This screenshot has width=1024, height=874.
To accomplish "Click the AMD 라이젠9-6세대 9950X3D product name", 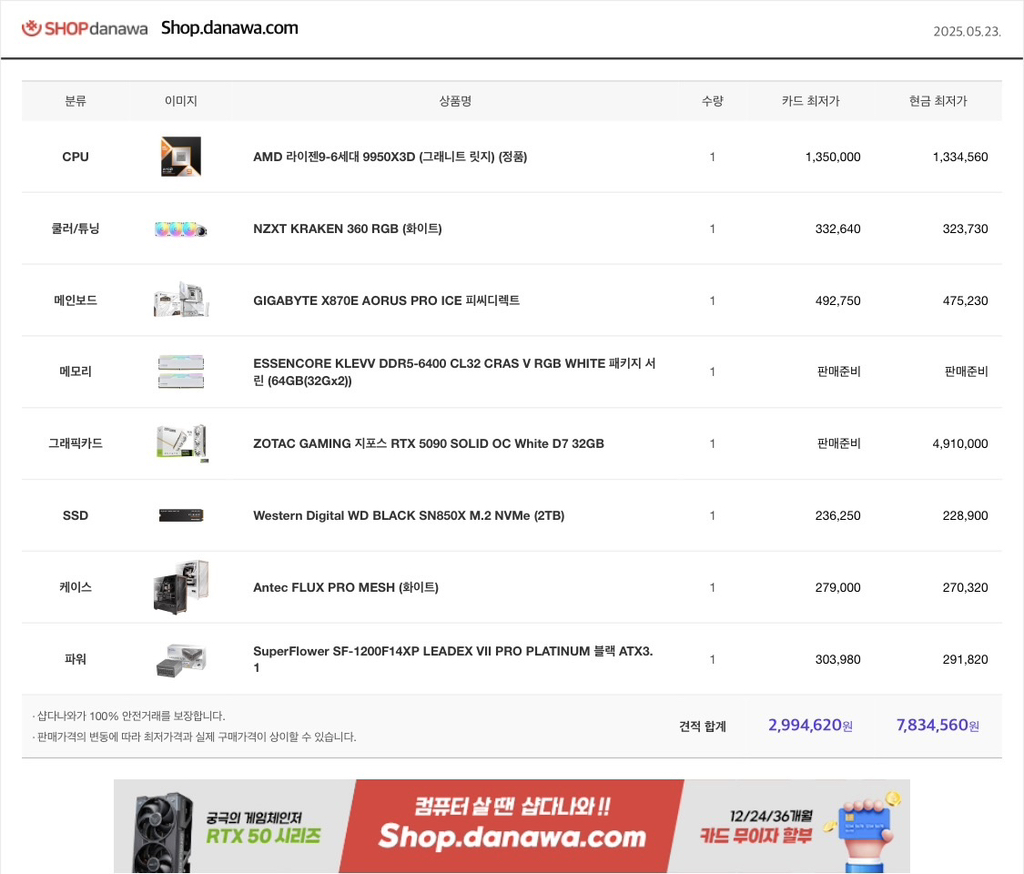I will point(390,157).
